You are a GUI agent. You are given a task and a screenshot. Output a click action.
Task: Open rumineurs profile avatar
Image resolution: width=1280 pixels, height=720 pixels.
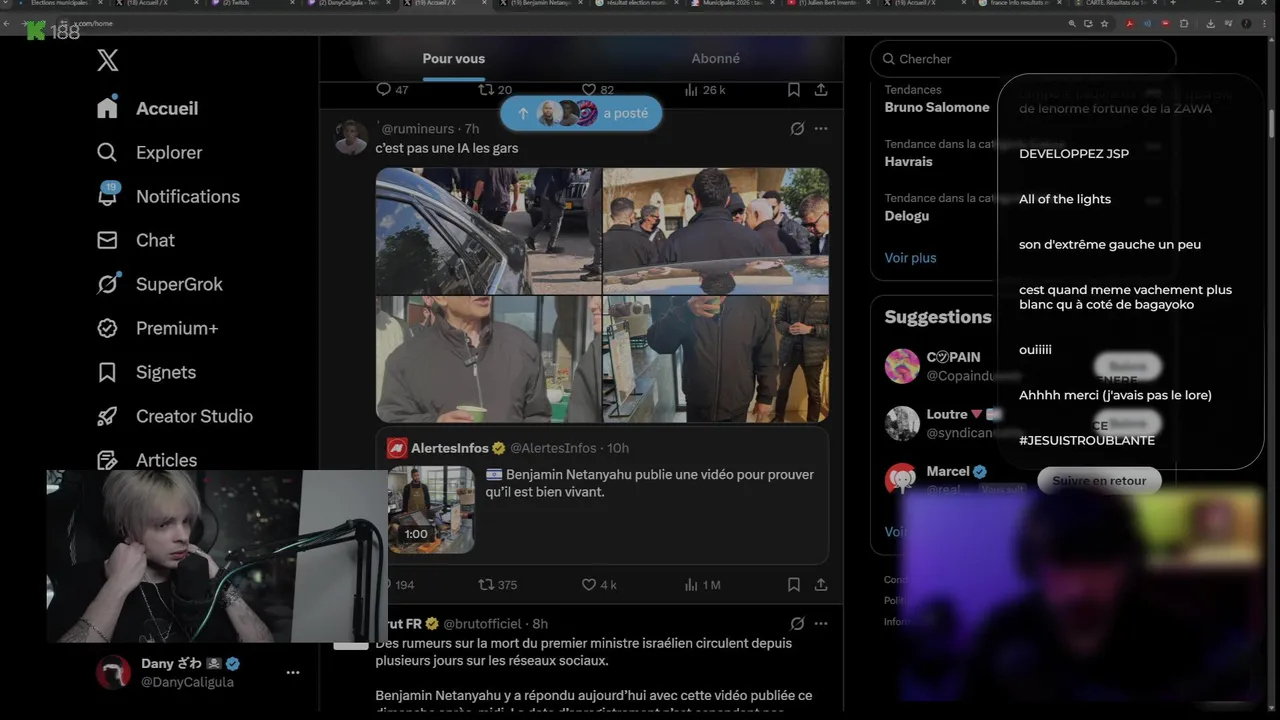pyautogui.click(x=351, y=137)
